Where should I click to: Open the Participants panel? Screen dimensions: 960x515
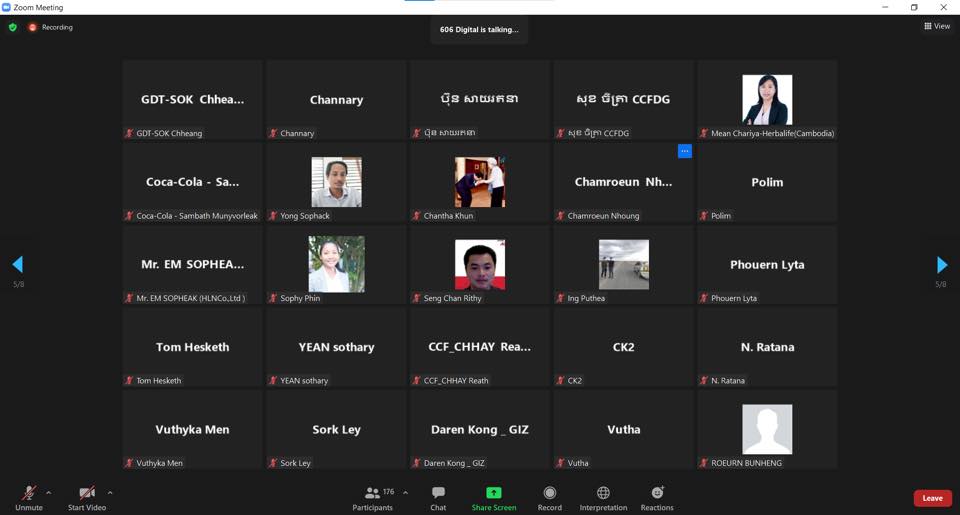coord(374,497)
